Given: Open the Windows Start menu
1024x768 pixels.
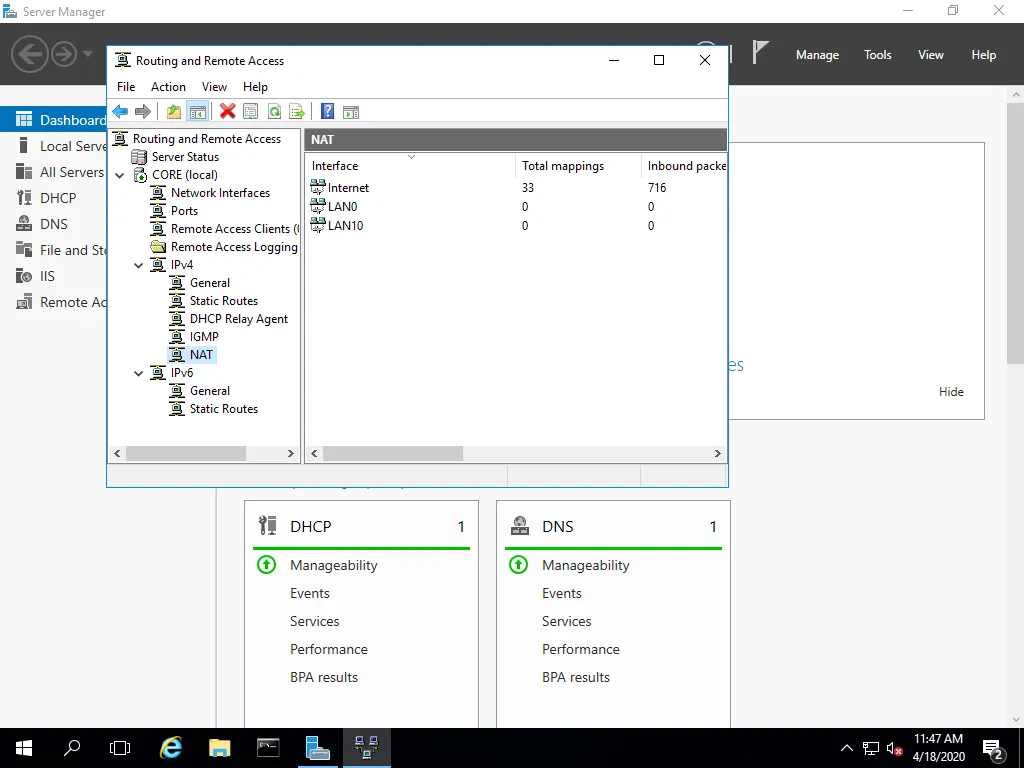Looking at the screenshot, I should tap(24, 747).
